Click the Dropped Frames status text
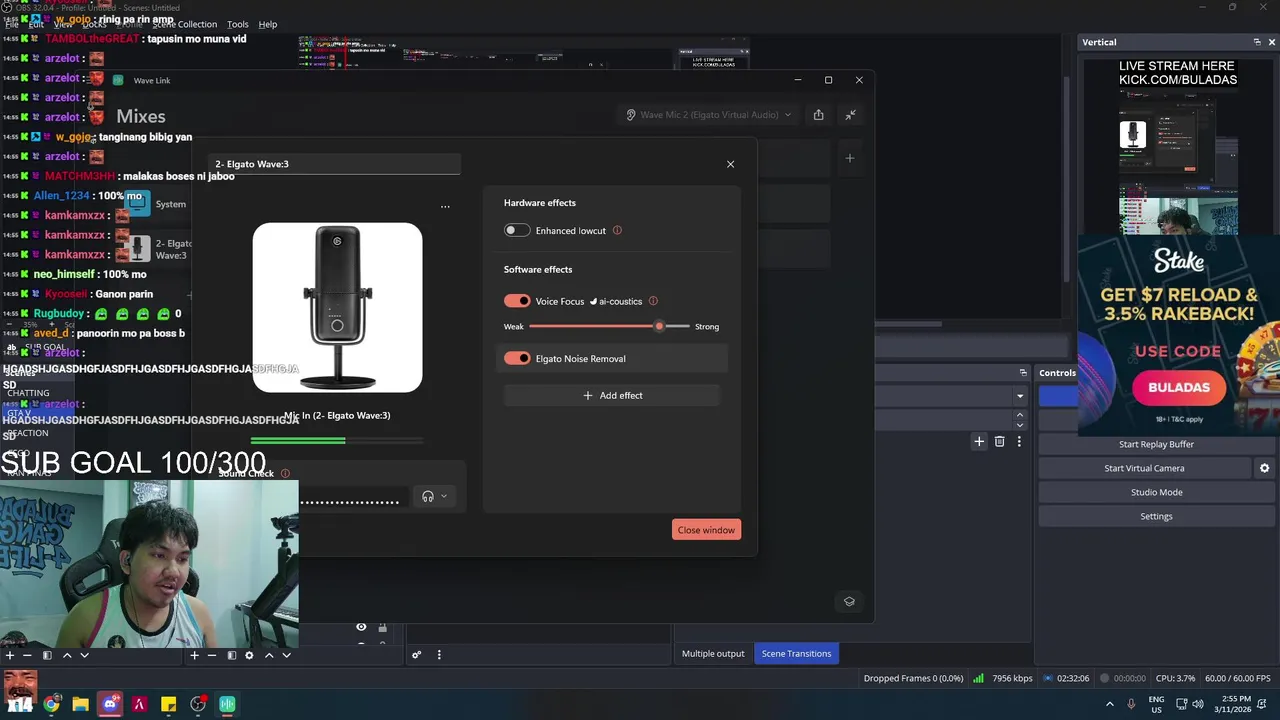 pyautogui.click(x=914, y=679)
